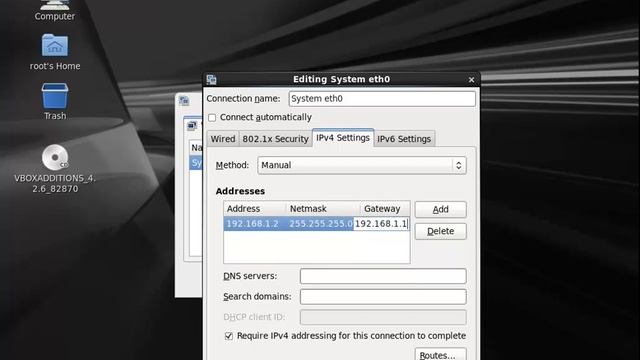The width and height of the screenshot is (640, 360).
Task: Click the Delete address button
Action: click(440, 231)
